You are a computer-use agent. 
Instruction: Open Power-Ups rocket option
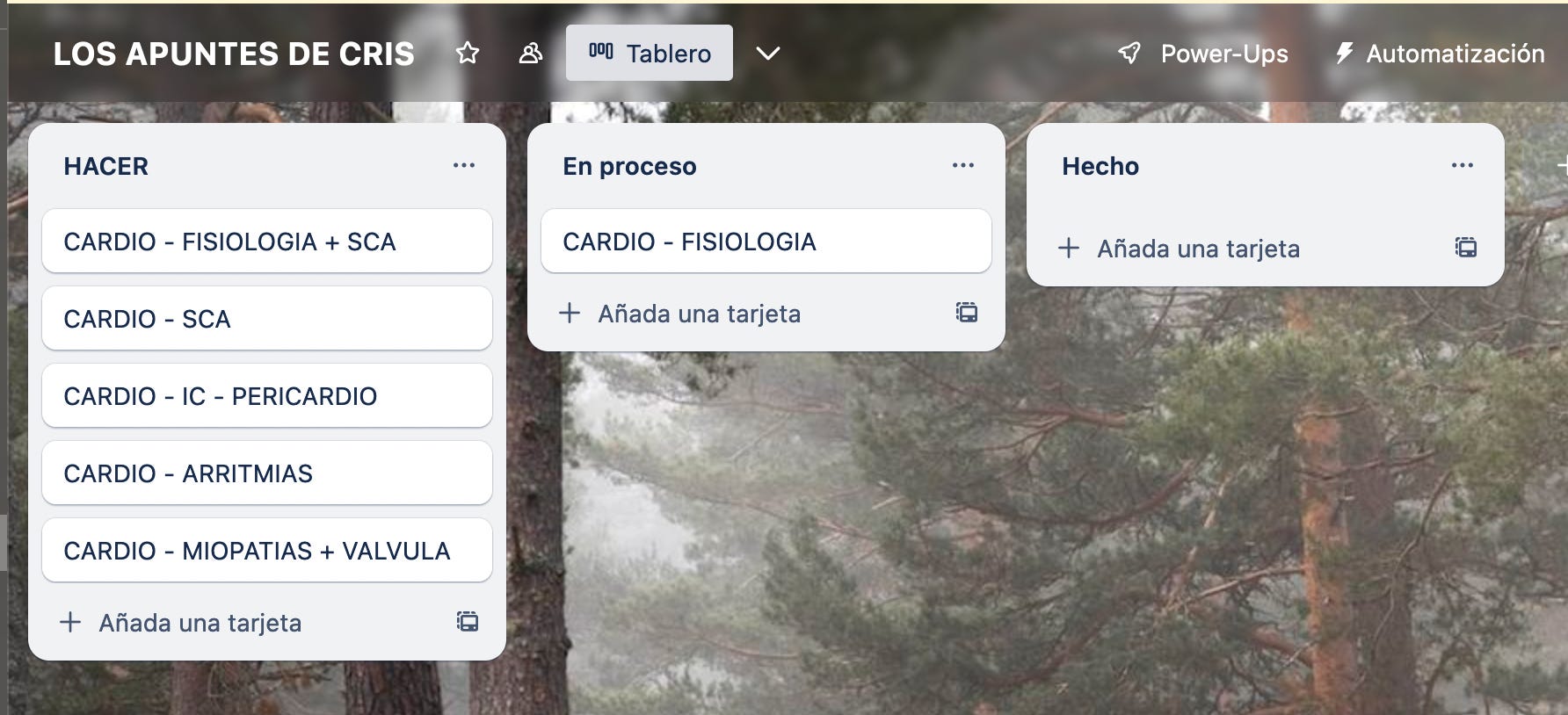pos(1203,54)
